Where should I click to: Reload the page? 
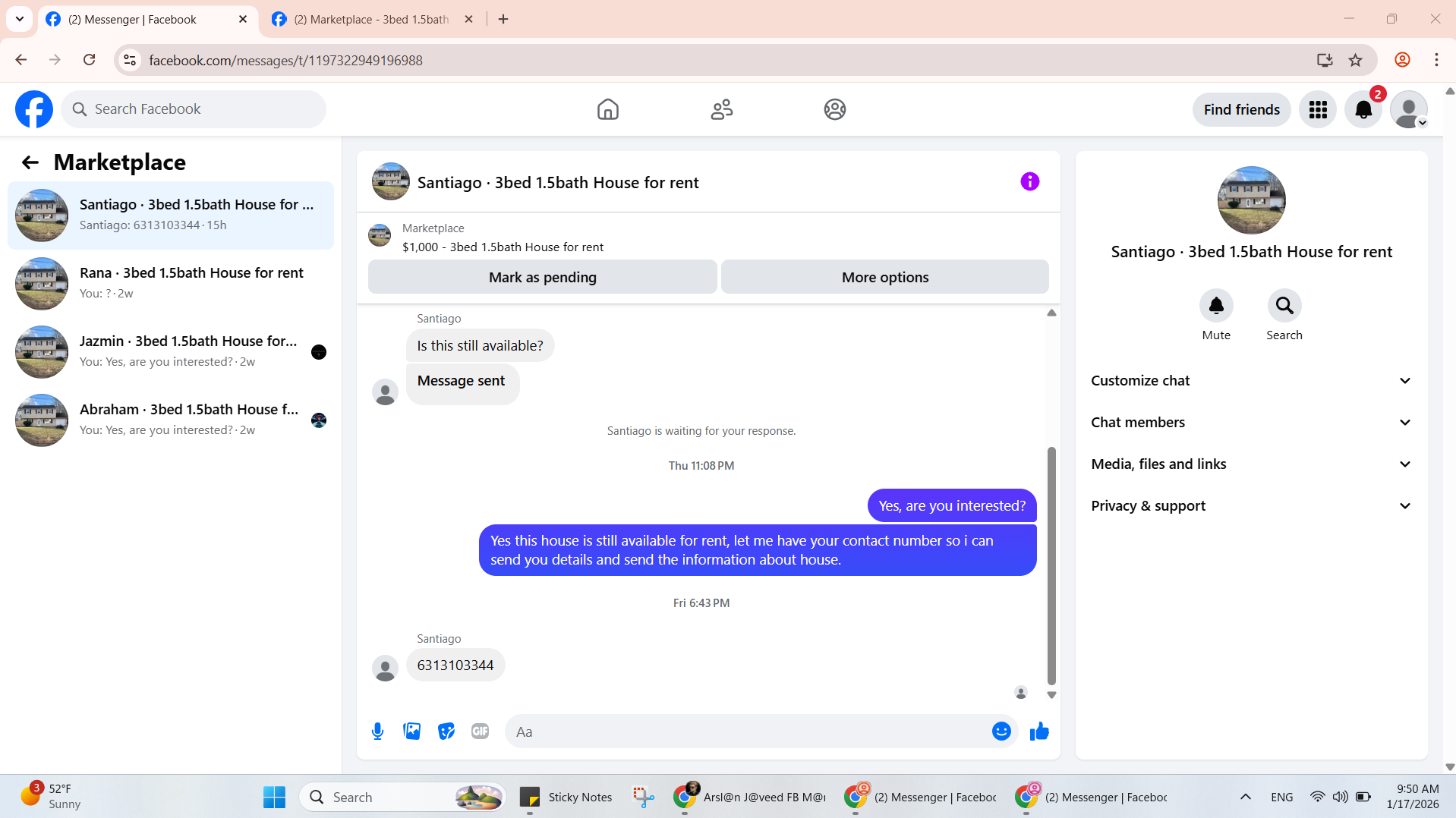point(90,60)
